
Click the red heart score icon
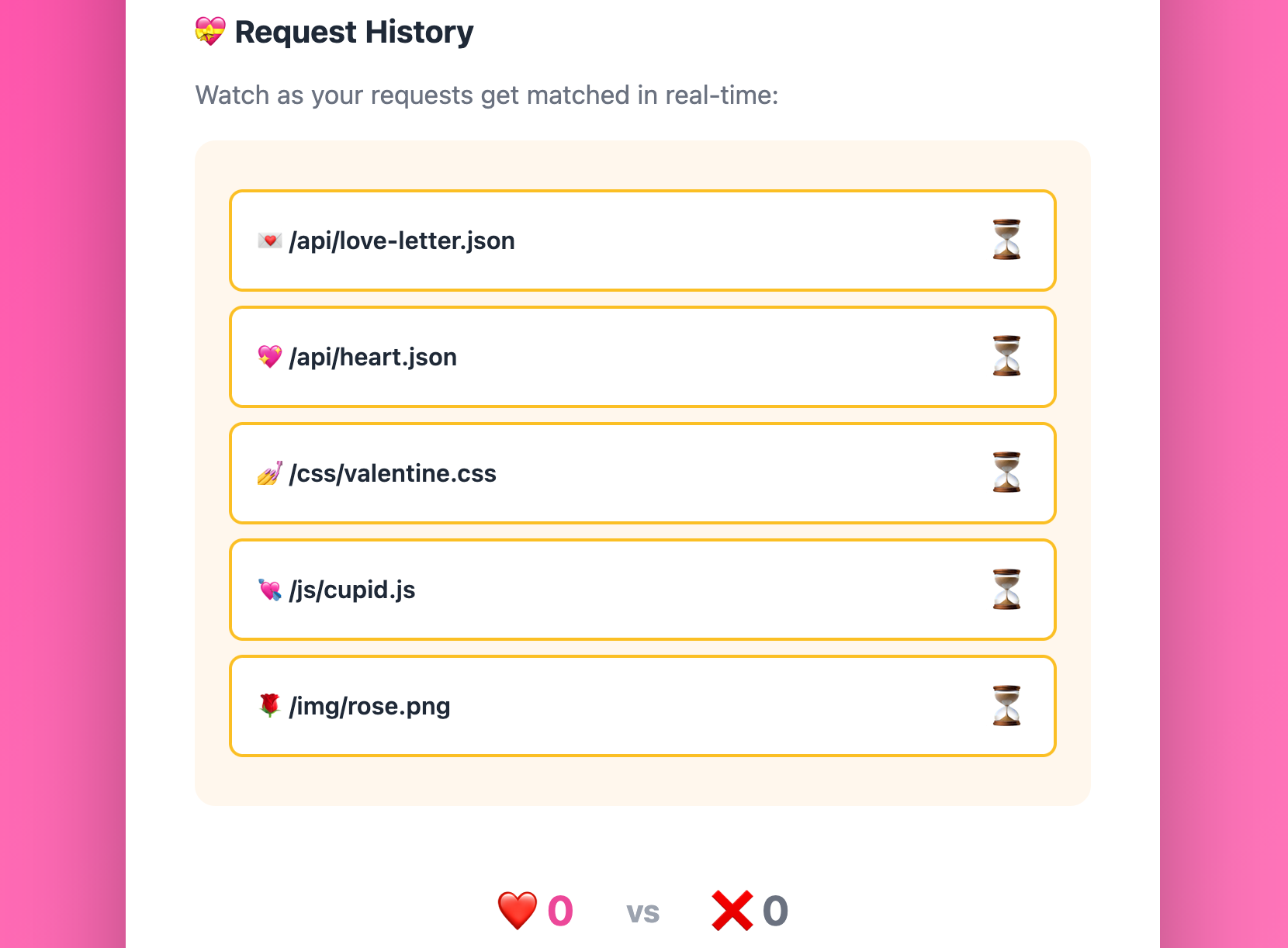tap(518, 911)
